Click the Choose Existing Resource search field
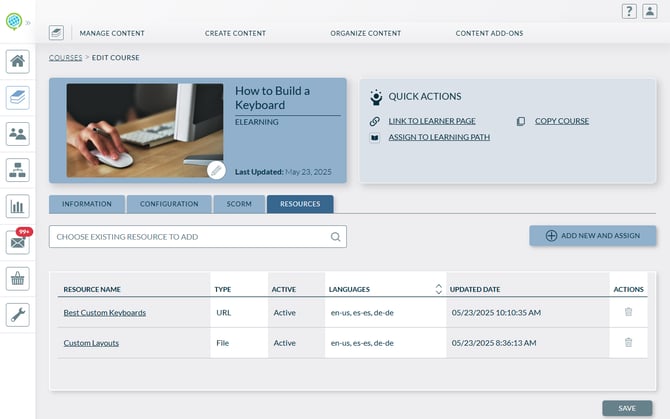The image size is (670, 419). (x=190, y=237)
